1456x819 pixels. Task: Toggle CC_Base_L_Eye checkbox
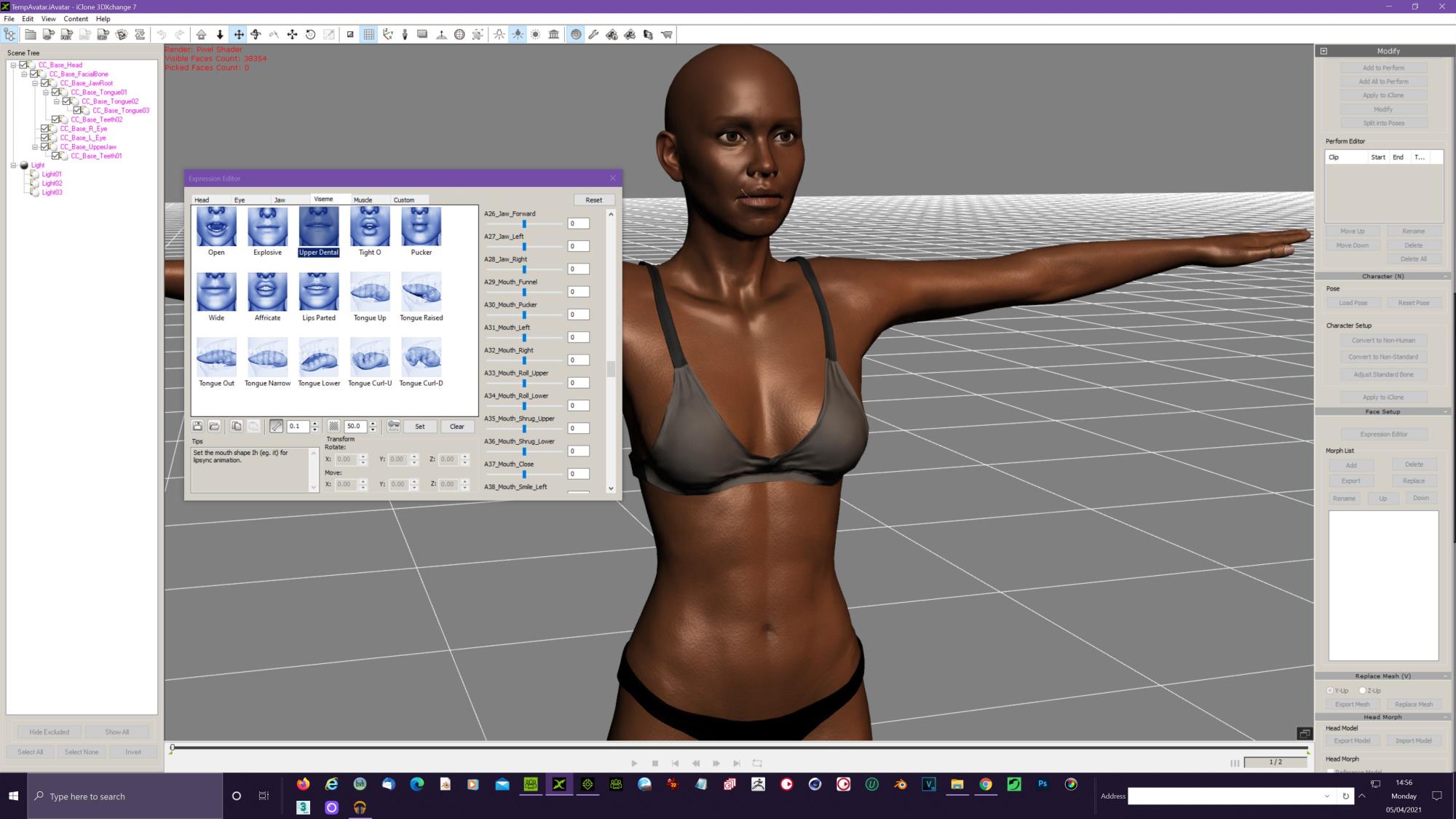(x=45, y=138)
